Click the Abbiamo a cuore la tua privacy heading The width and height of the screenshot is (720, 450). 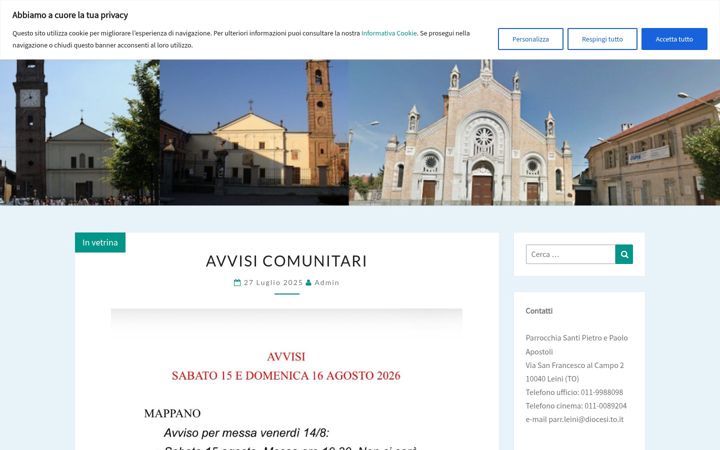(x=70, y=15)
